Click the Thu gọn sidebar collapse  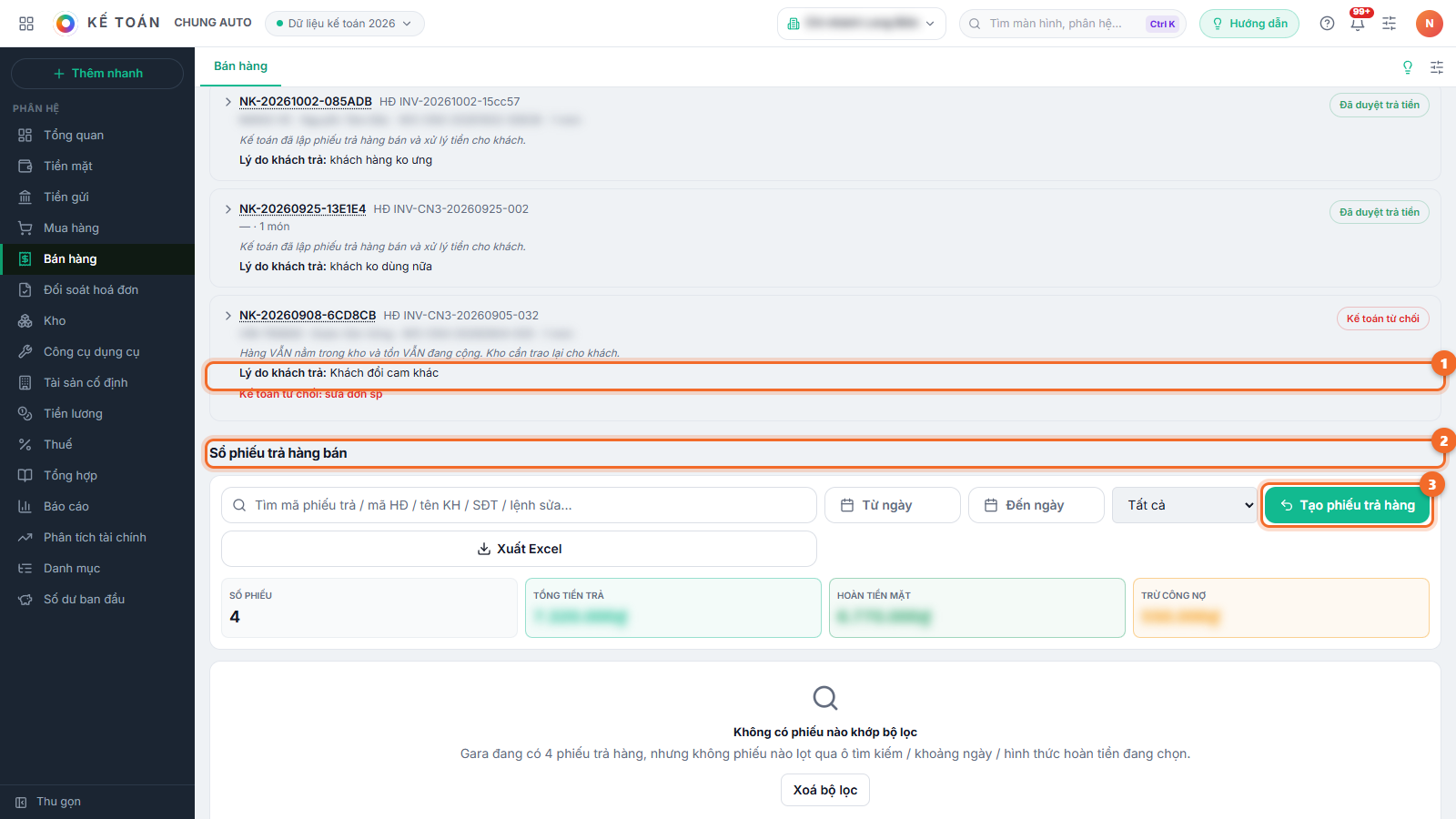click(97, 802)
